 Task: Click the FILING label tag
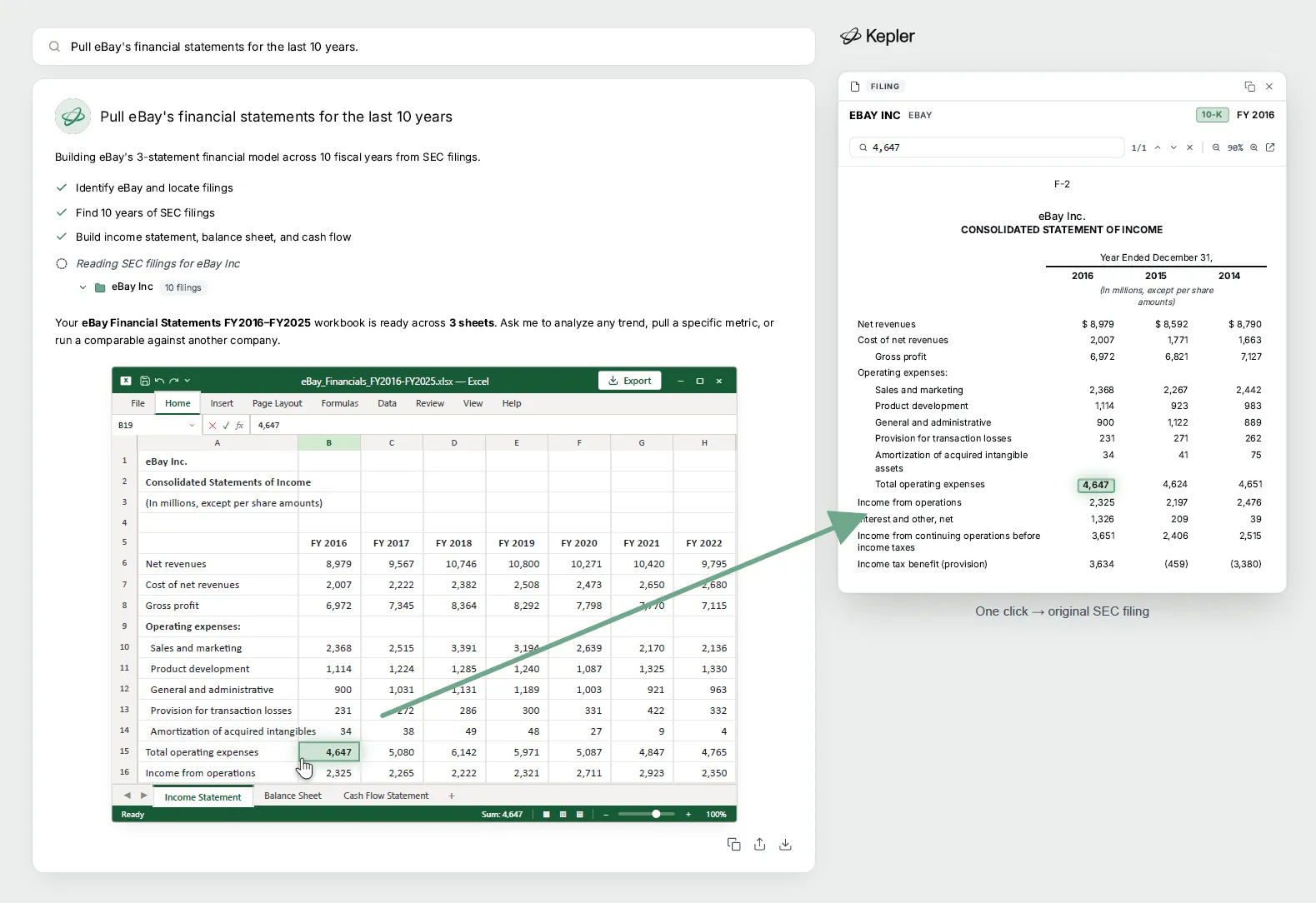click(885, 87)
